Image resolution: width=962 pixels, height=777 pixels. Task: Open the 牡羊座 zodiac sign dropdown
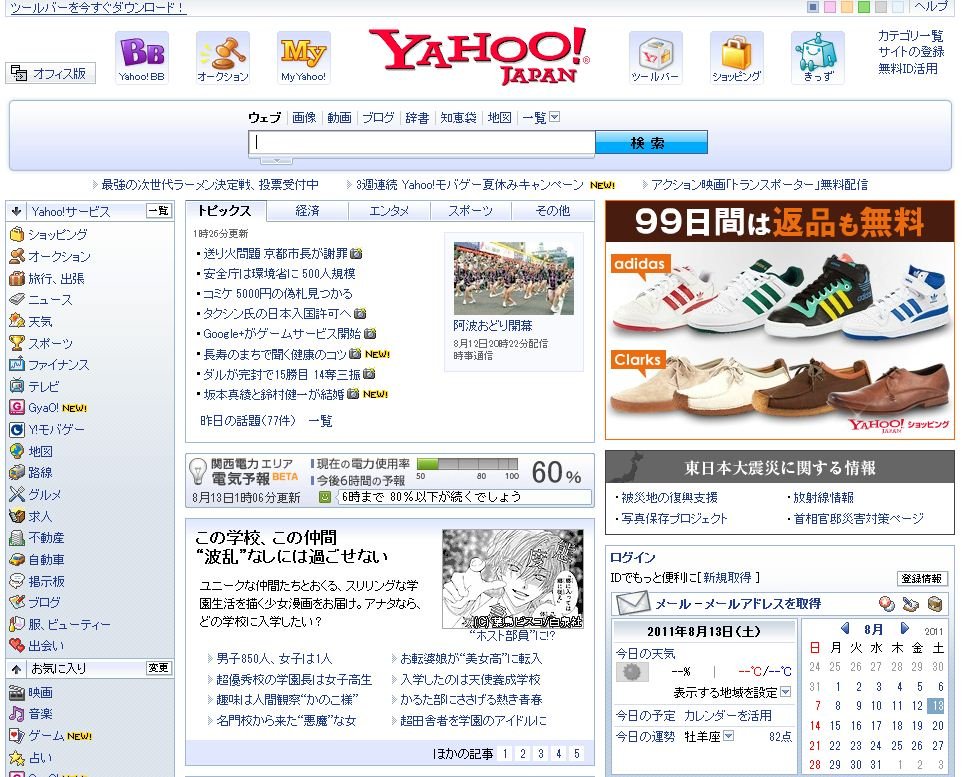(728, 735)
